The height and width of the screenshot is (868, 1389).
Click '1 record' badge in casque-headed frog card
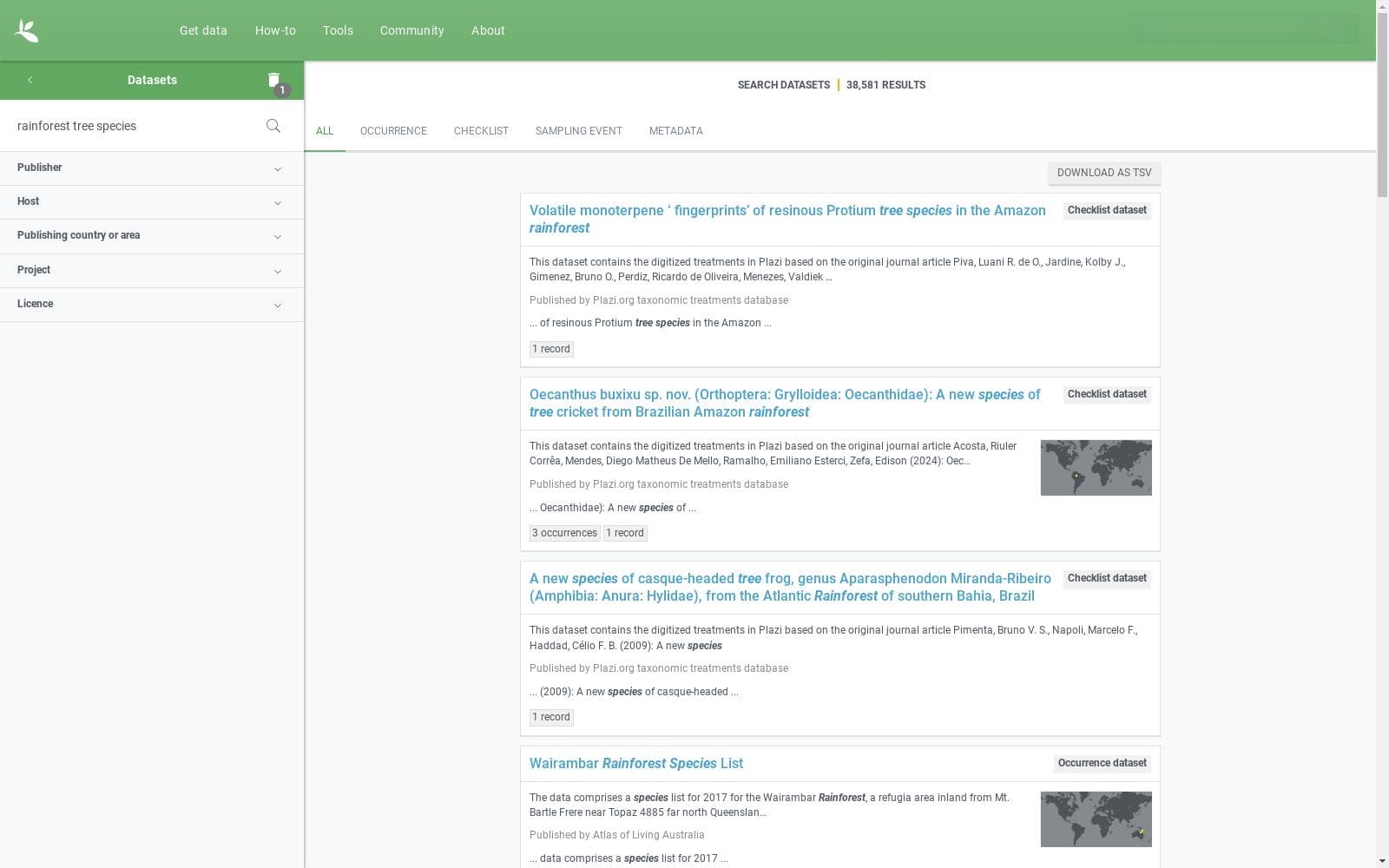click(551, 717)
